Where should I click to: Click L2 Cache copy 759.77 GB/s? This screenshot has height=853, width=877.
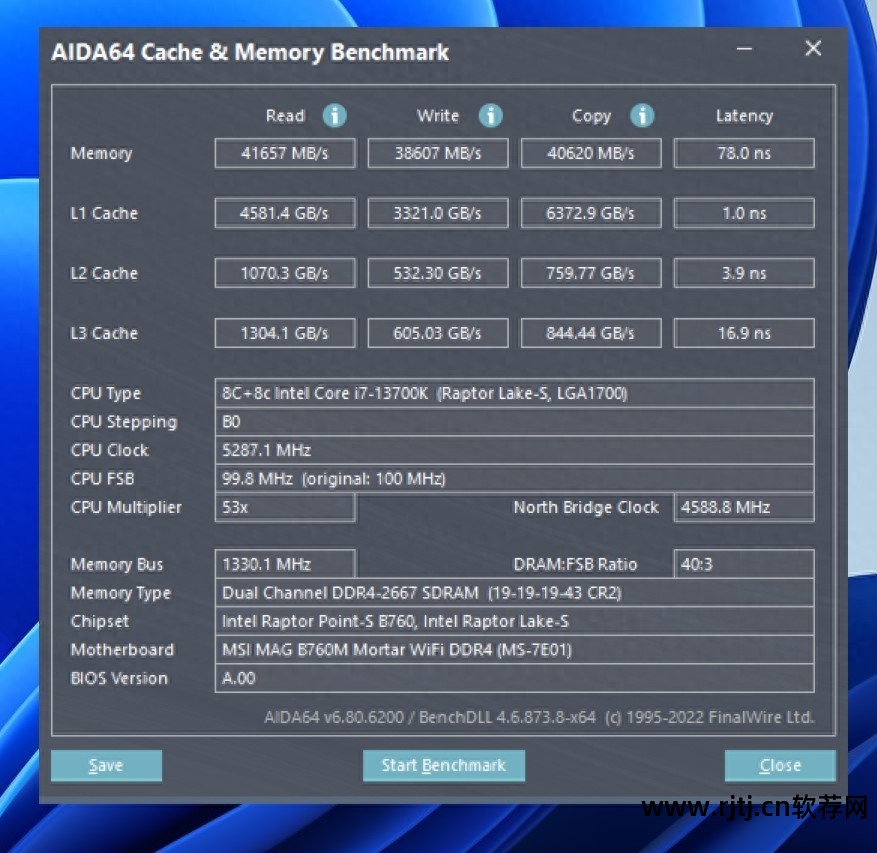(591, 273)
